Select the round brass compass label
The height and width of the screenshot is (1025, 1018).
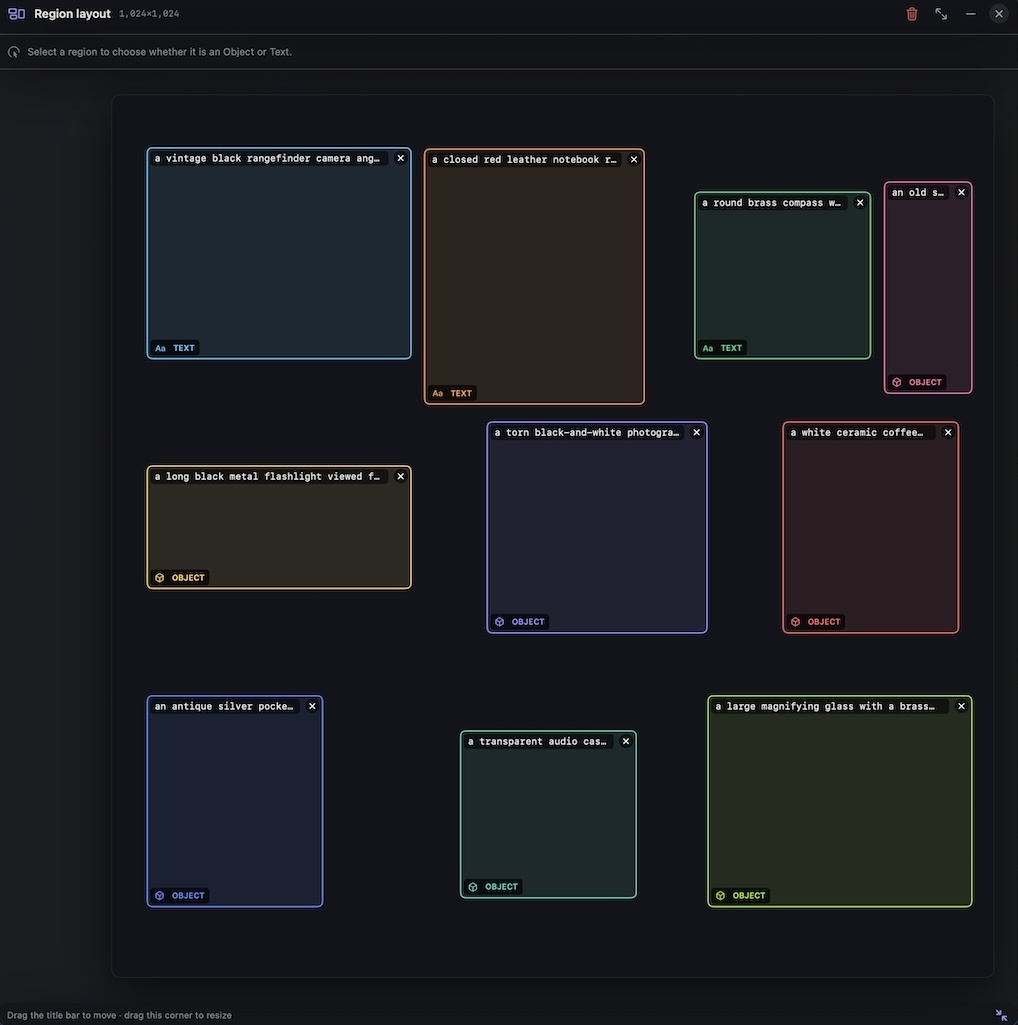pyautogui.click(x=772, y=203)
